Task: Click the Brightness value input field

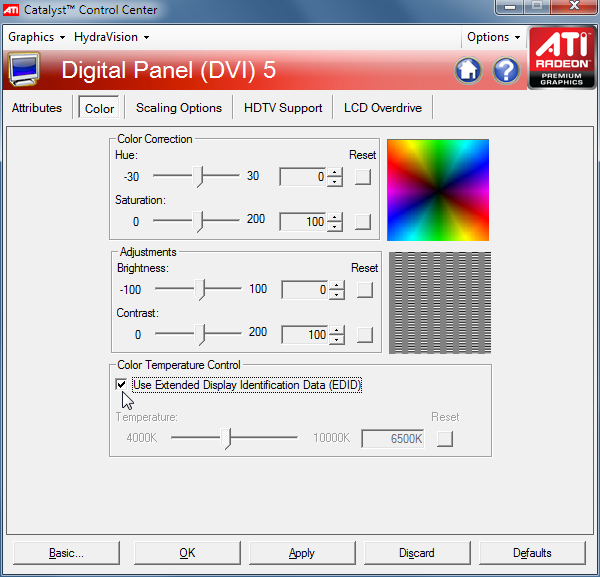Action: [x=304, y=290]
